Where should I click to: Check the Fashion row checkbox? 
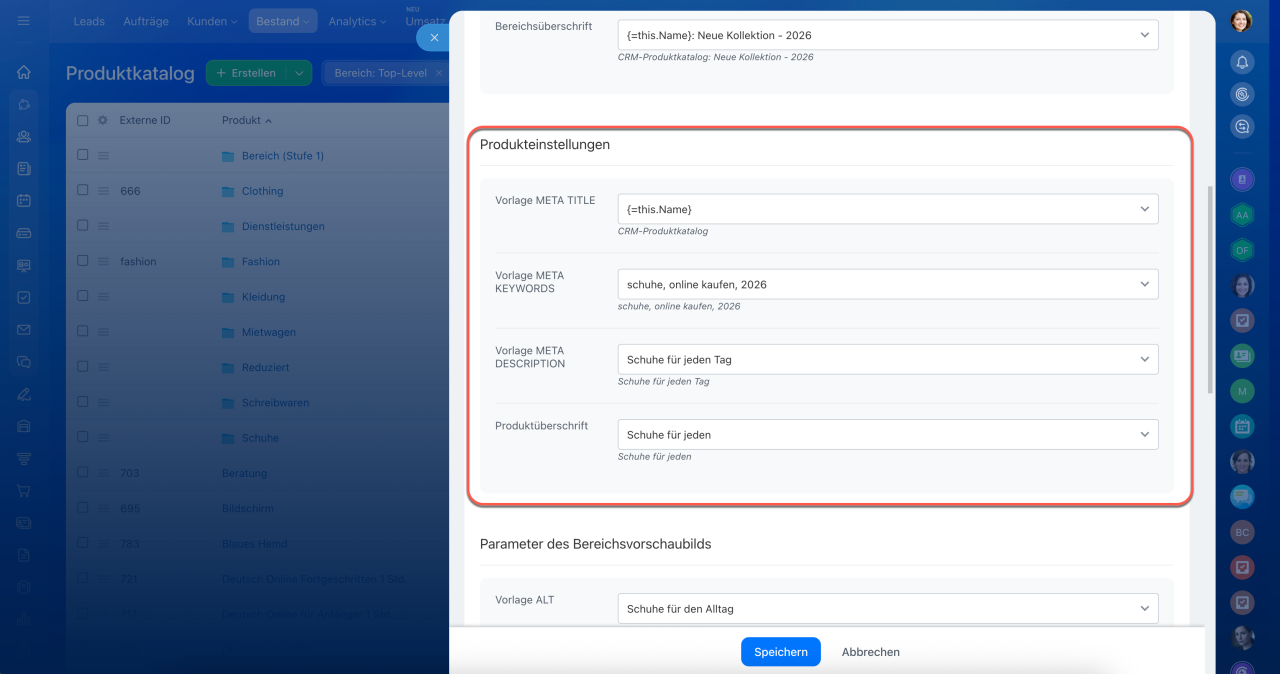click(83, 261)
